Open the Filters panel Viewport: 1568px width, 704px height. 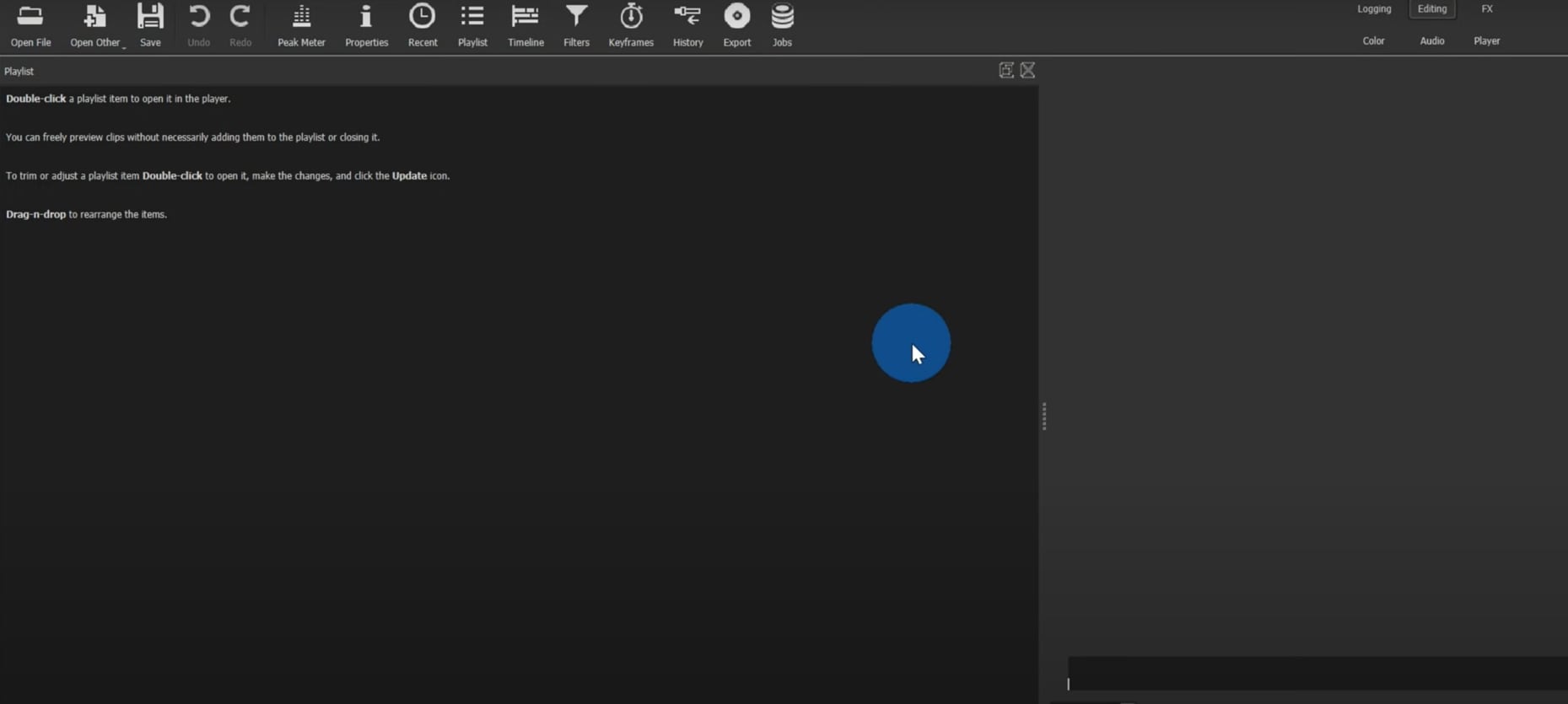(577, 24)
